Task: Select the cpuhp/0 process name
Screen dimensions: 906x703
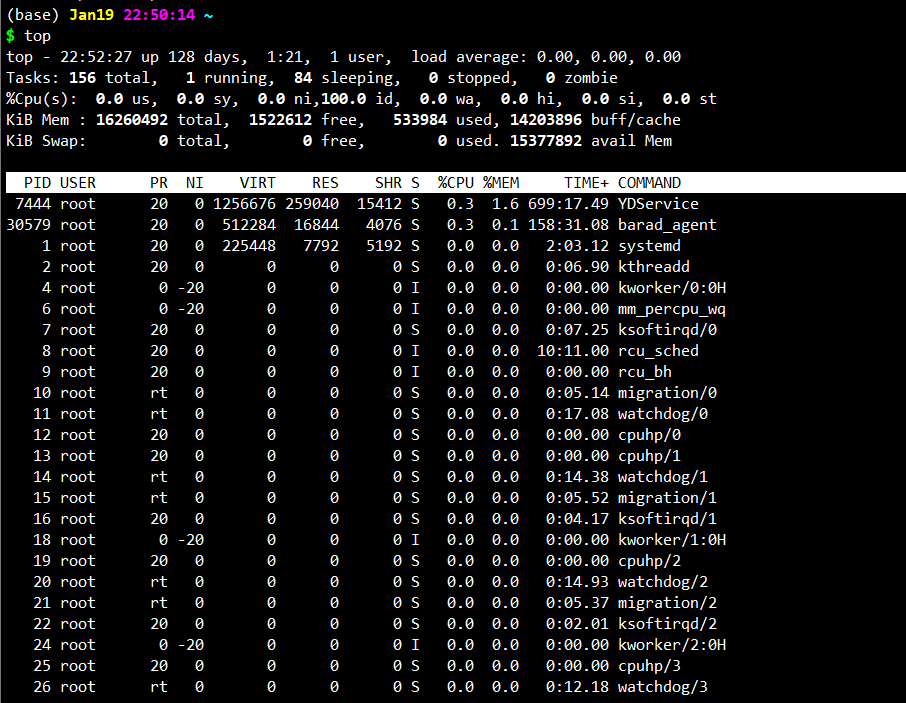Action: 649,435
